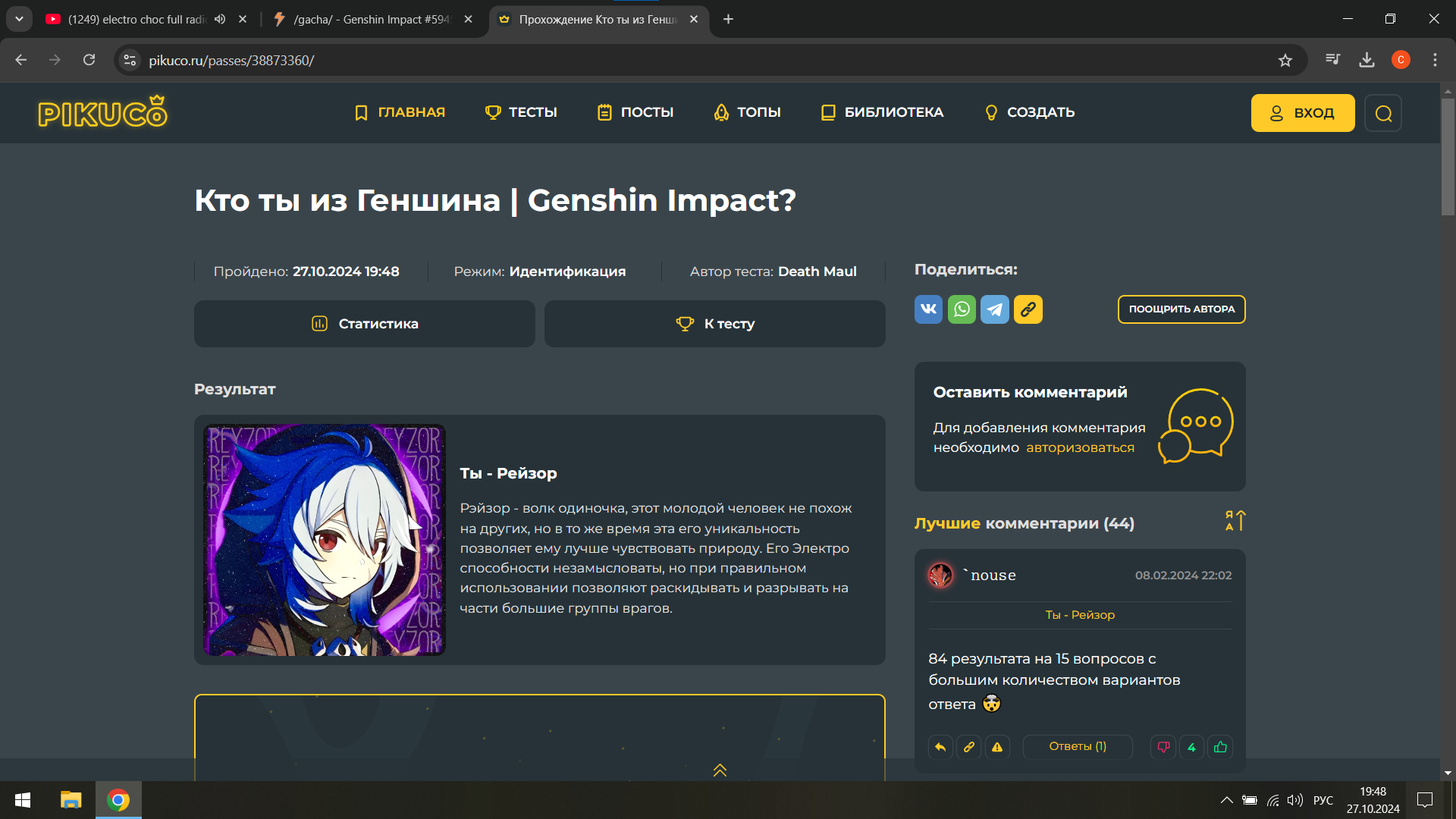Share result via Telegram icon
This screenshot has height=819, width=1456.
click(995, 309)
